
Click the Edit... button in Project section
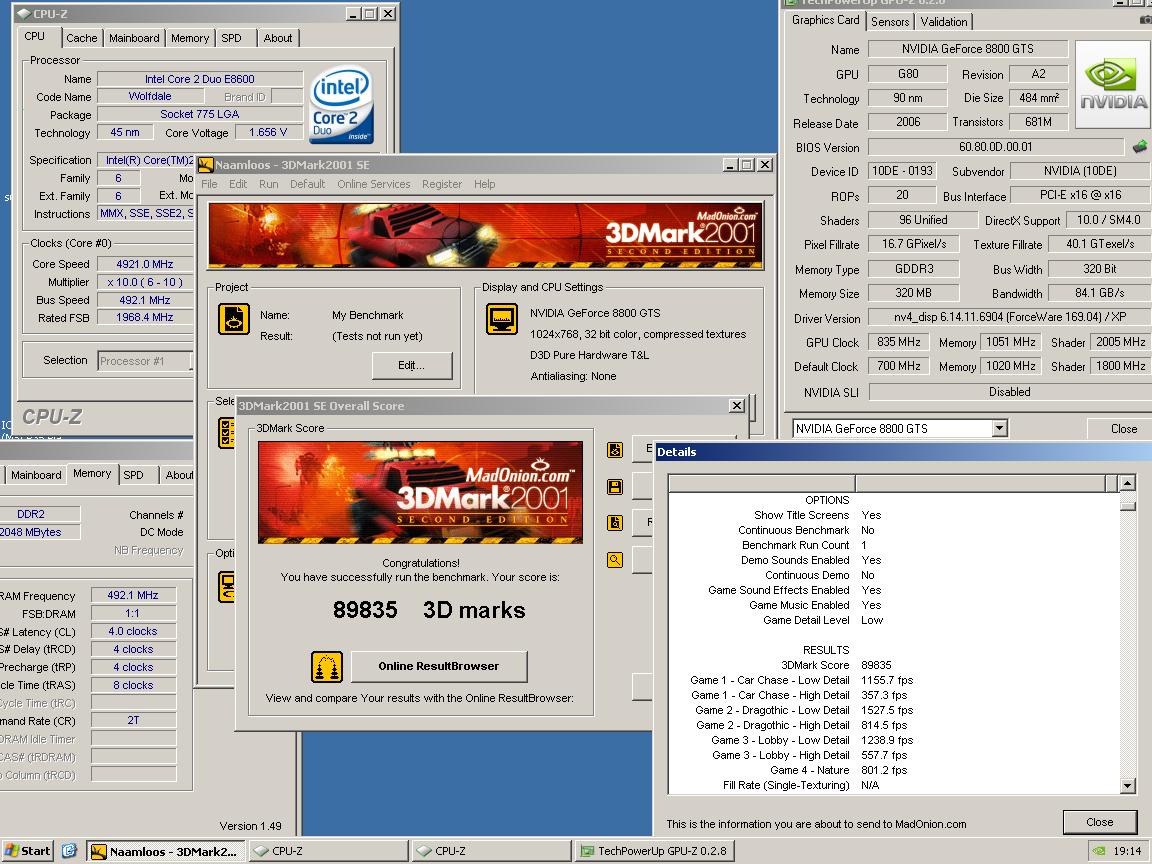pyautogui.click(x=411, y=365)
